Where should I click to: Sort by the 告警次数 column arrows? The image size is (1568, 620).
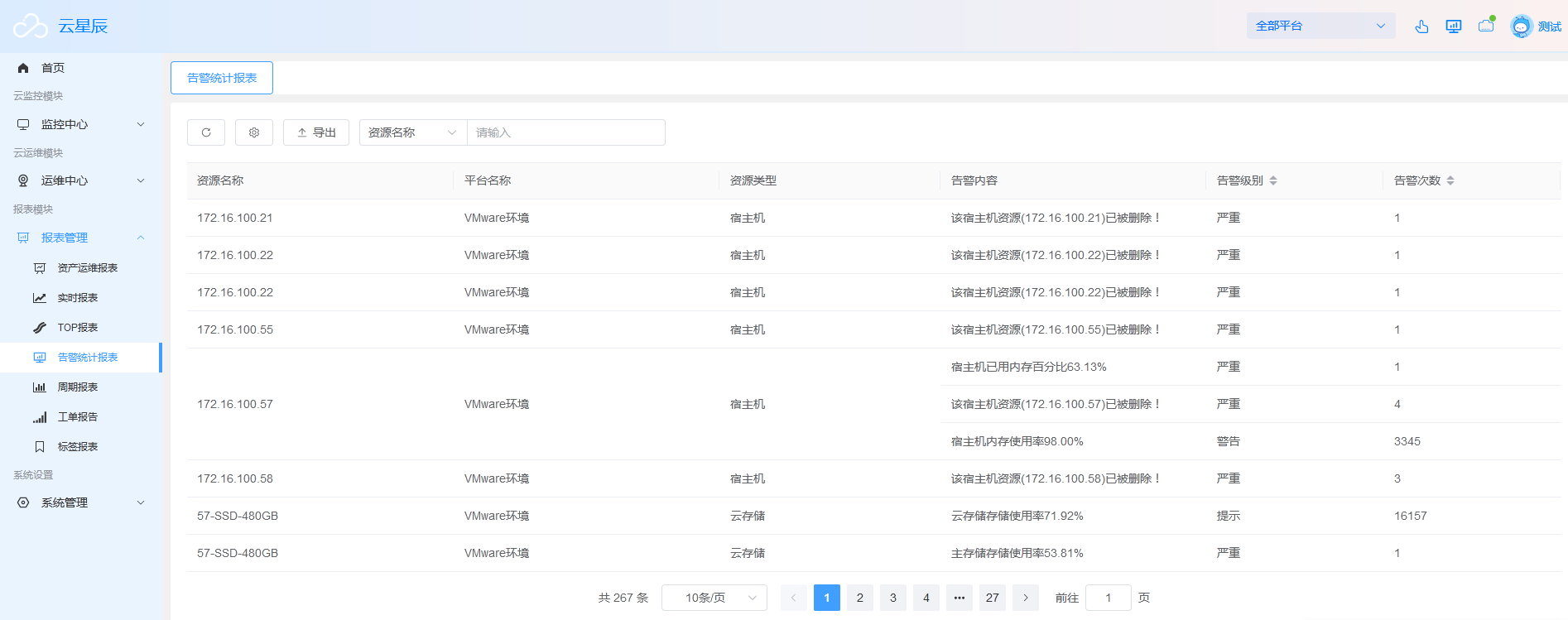(1450, 180)
